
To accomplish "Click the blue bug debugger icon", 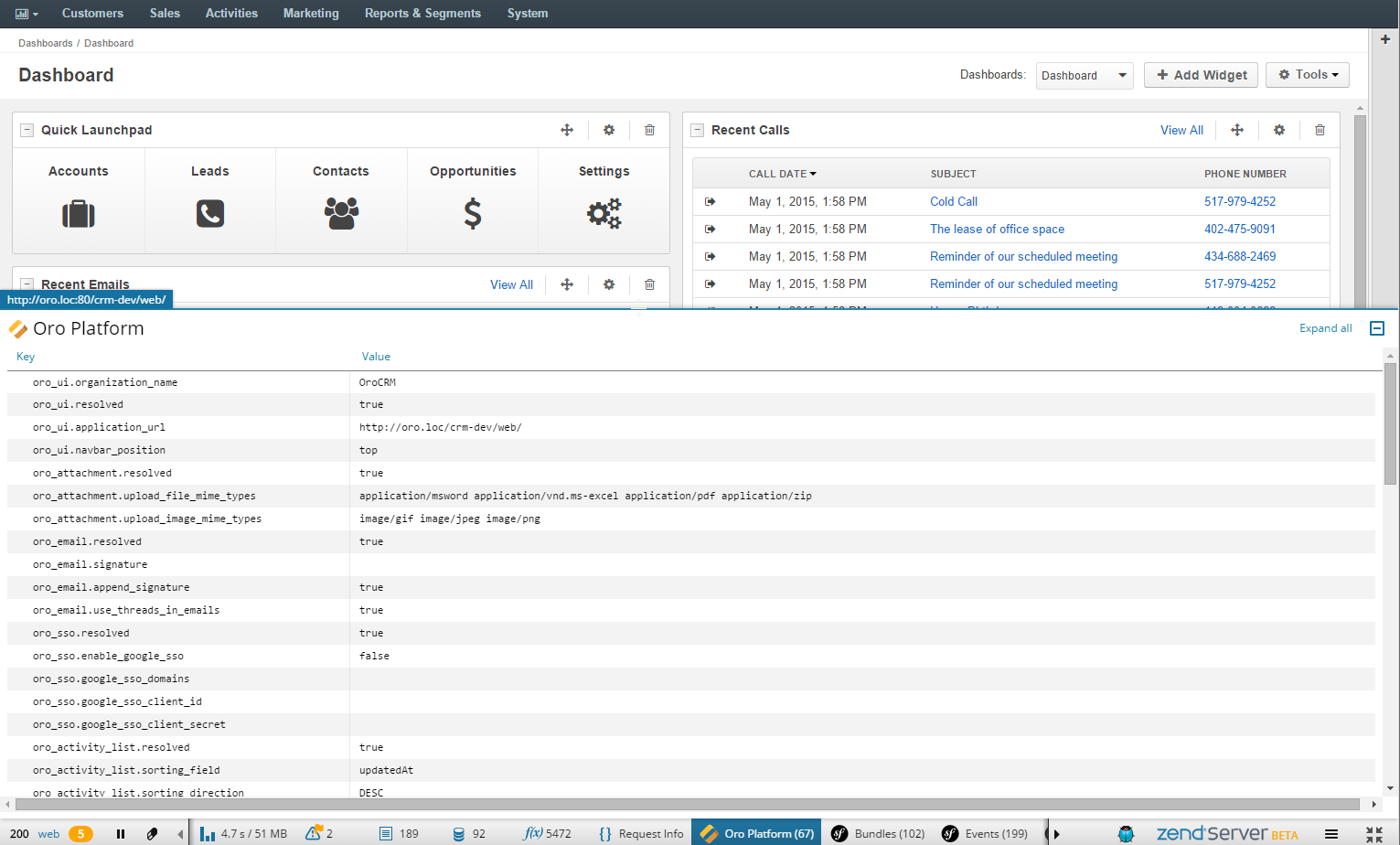I will pos(1127,834).
